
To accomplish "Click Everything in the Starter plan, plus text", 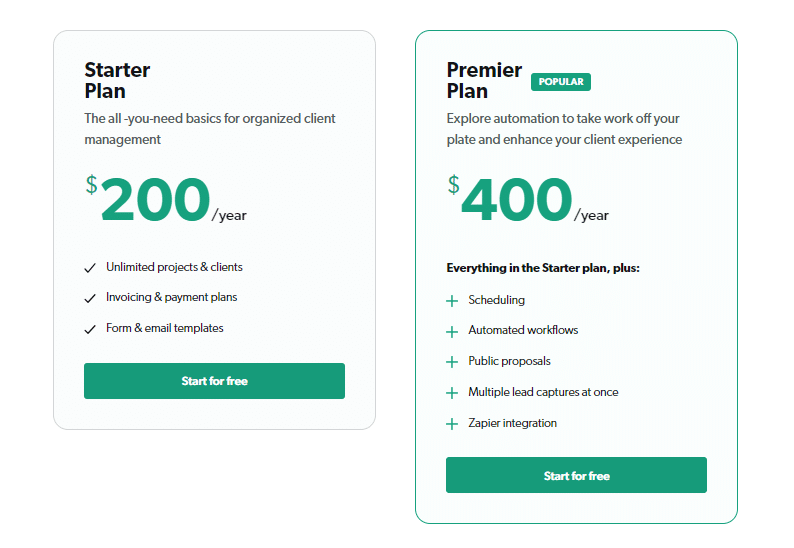I will pyautogui.click(x=543, y=268).
